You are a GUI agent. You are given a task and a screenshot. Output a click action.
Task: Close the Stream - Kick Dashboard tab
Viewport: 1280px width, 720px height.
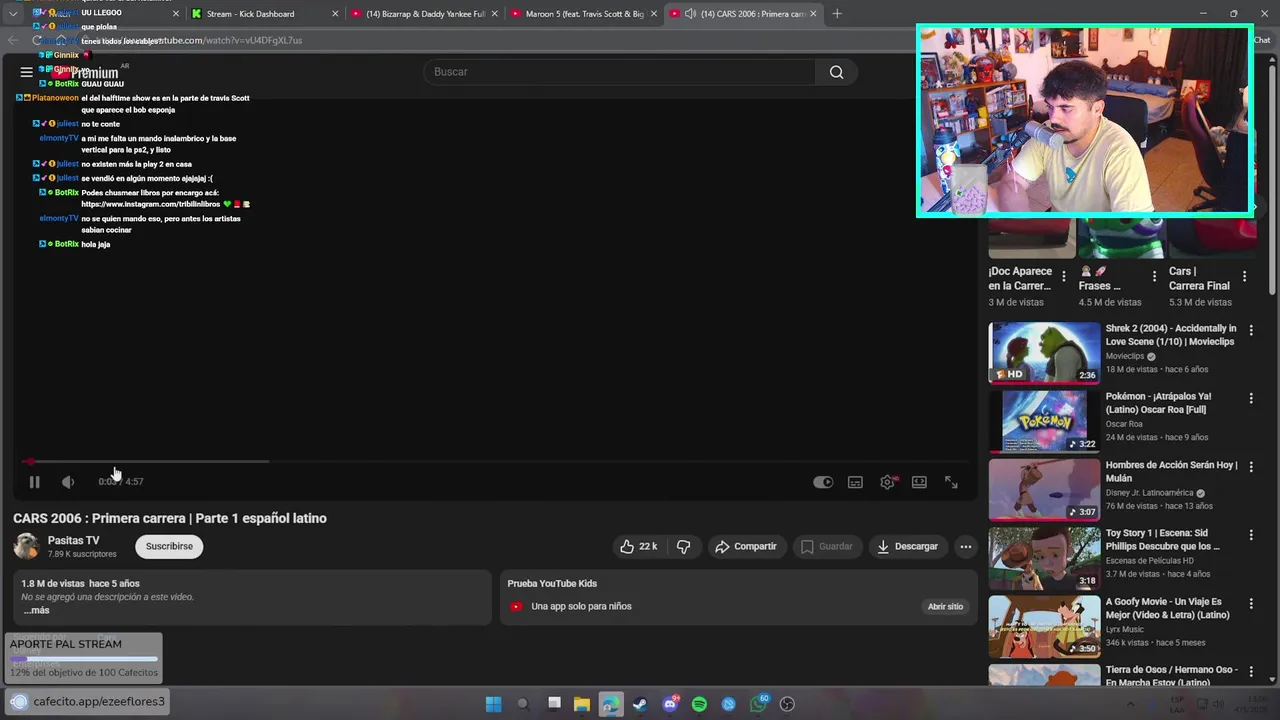coord(335,14)
